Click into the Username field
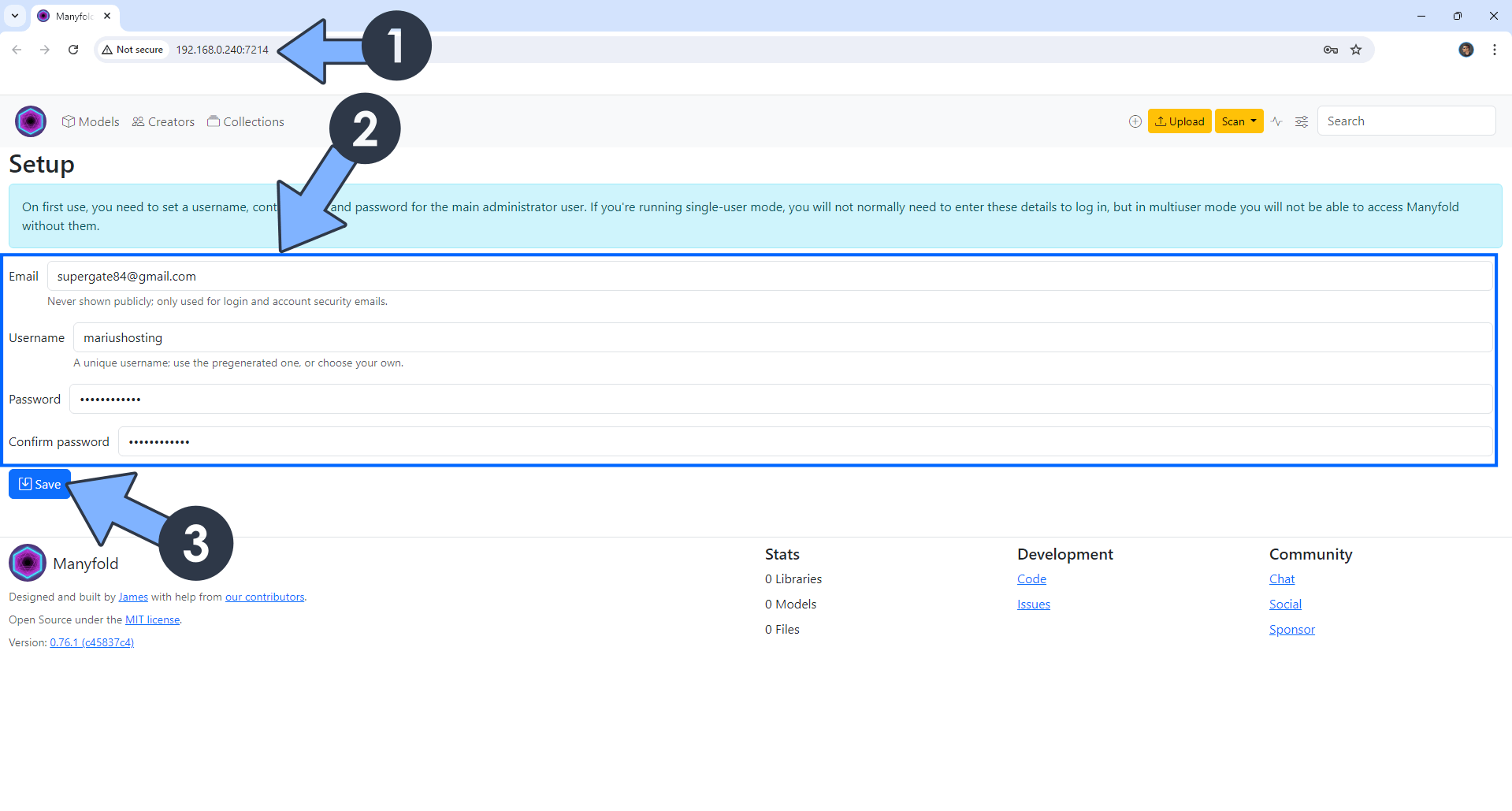Screen dimensions: 1512x811 coord(782,338)
